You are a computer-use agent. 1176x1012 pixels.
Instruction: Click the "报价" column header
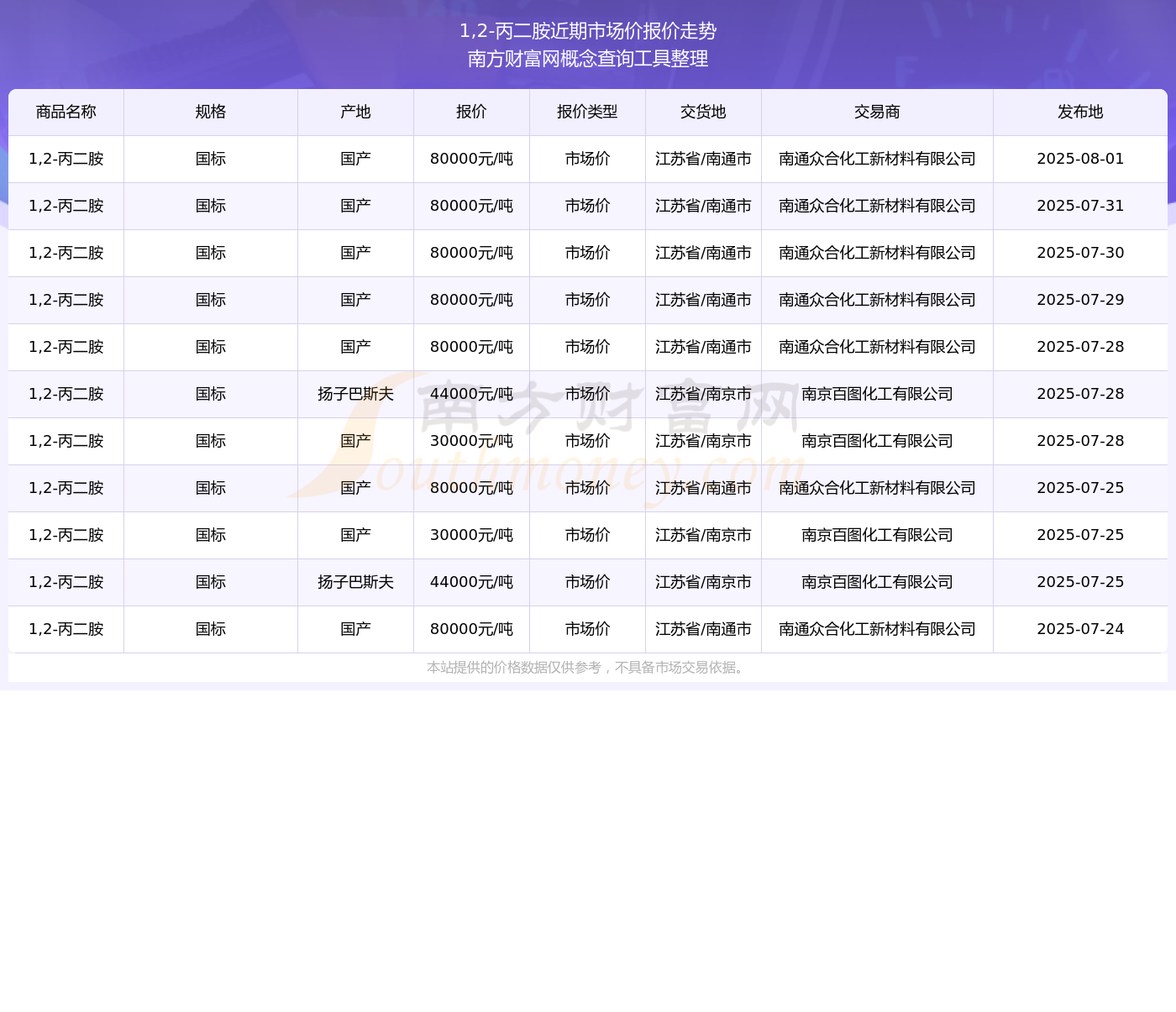[x=472, y=112]
